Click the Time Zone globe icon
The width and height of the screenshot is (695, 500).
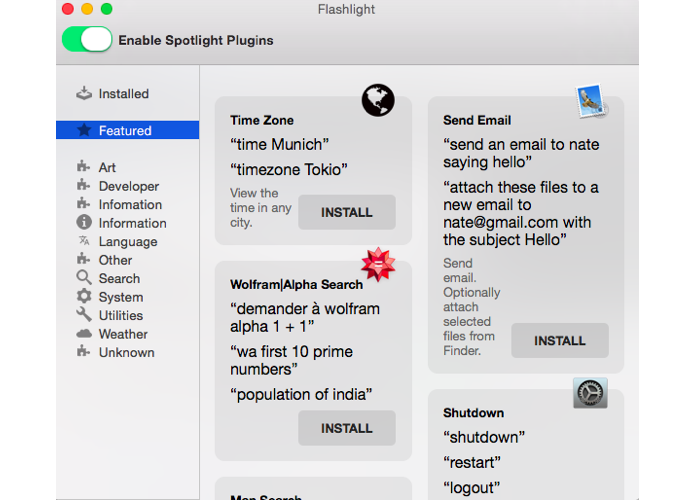pyautogui.click(x=378, y=100)
